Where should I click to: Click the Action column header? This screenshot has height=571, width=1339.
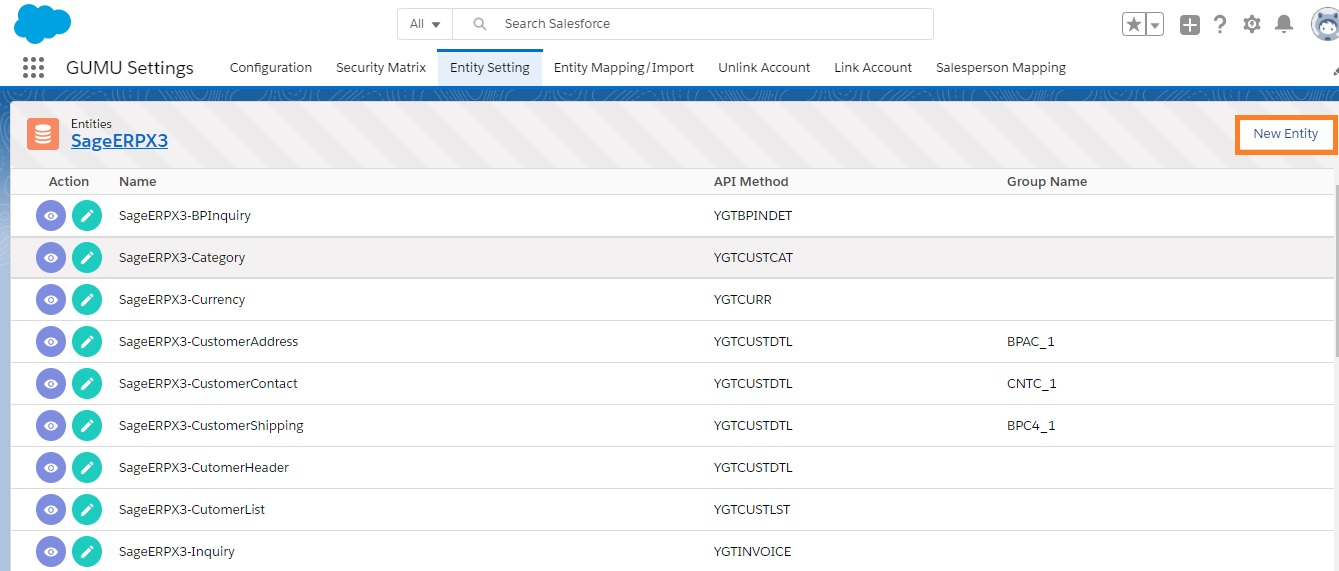coord(69,181)
